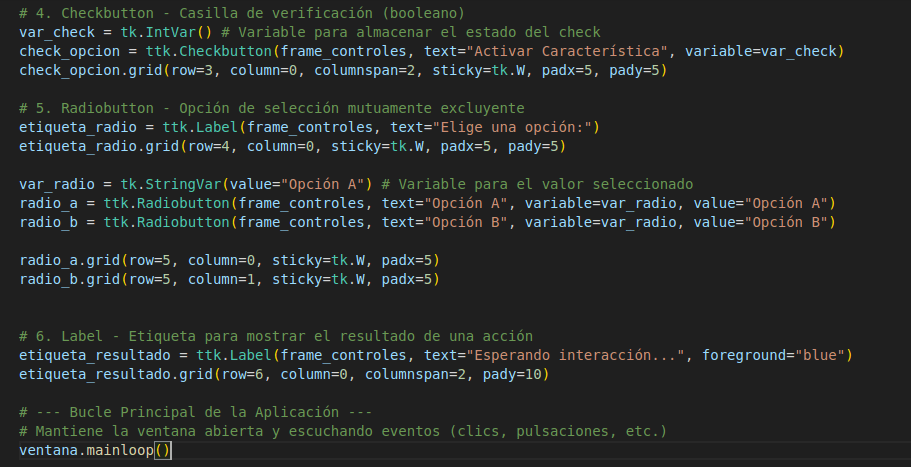Place cursor at ventana.mainloop() call
Screen dimensions: 911x467
[95, 451]
